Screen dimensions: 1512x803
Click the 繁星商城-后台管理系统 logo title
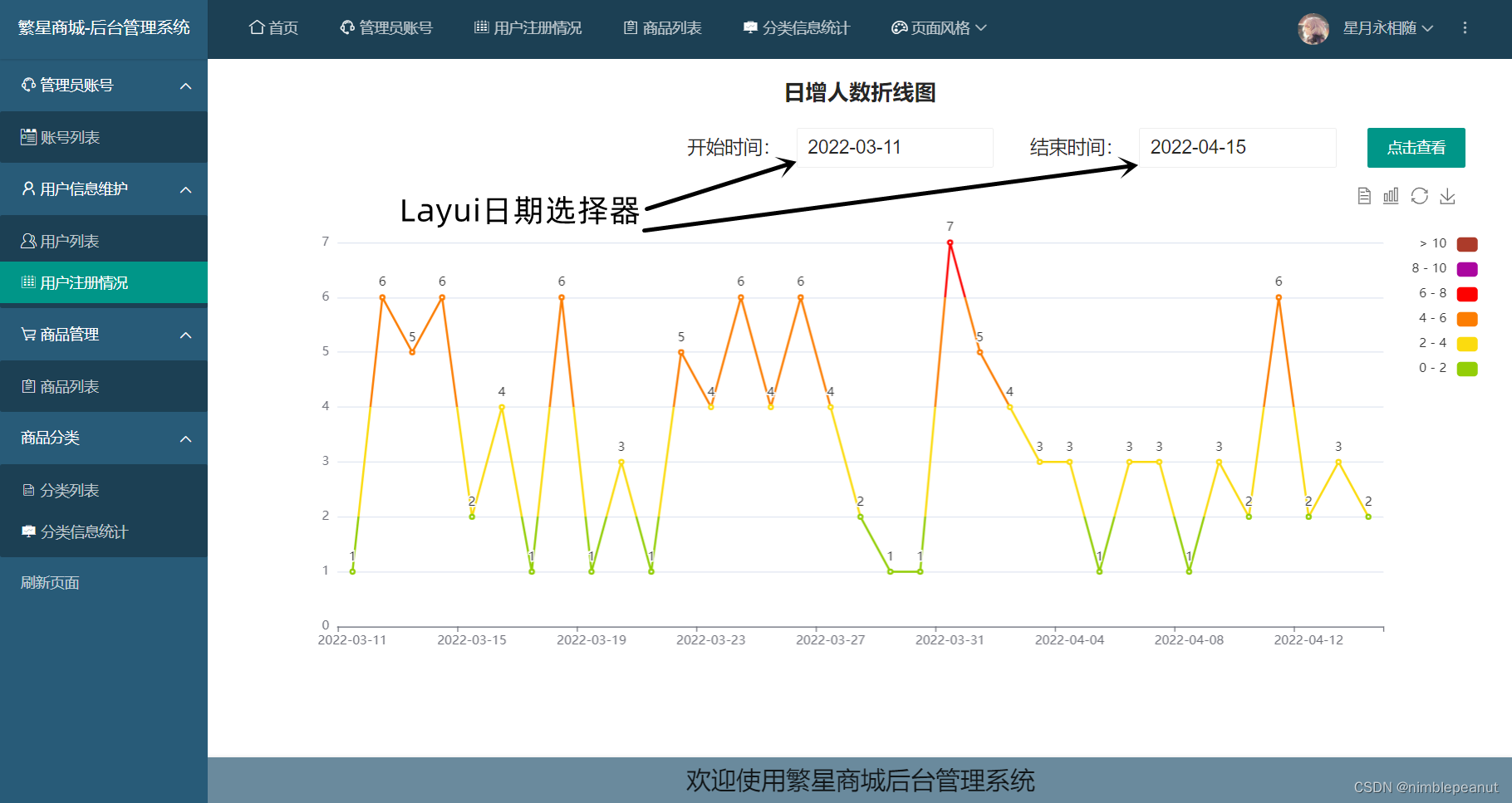104,27
